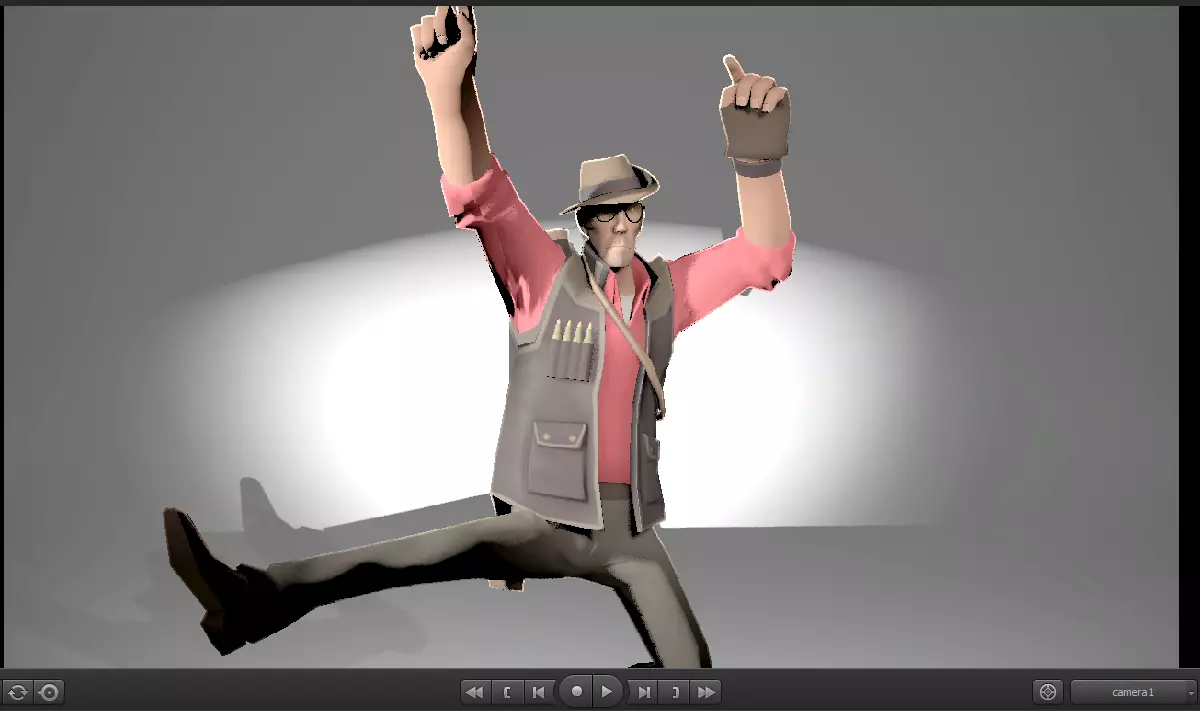Toggle the loop playback icon
This screenshot has height=711, width=1200.
(x=18, y=692)
